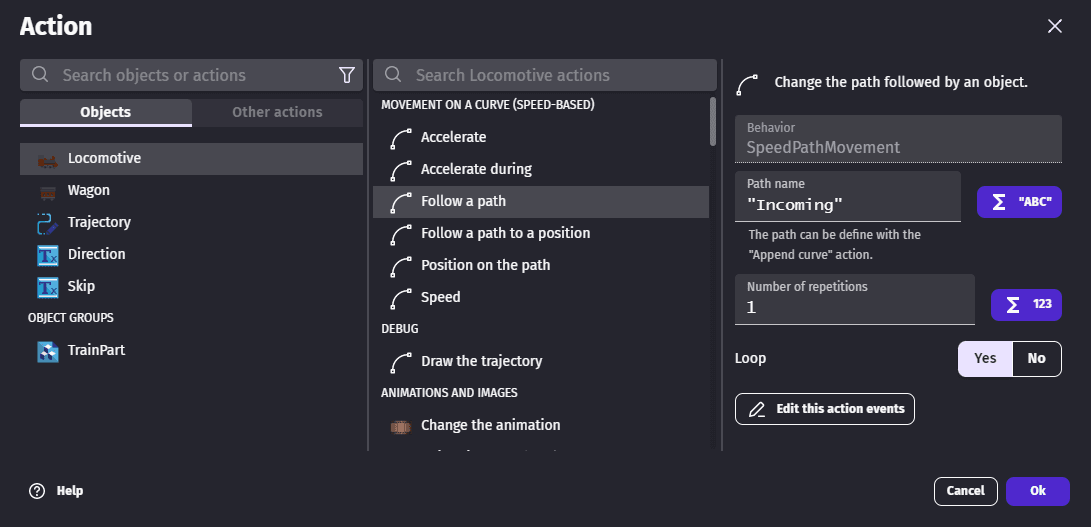
Task: Click the Help question mark icon
Action: (x=37, y=491)
